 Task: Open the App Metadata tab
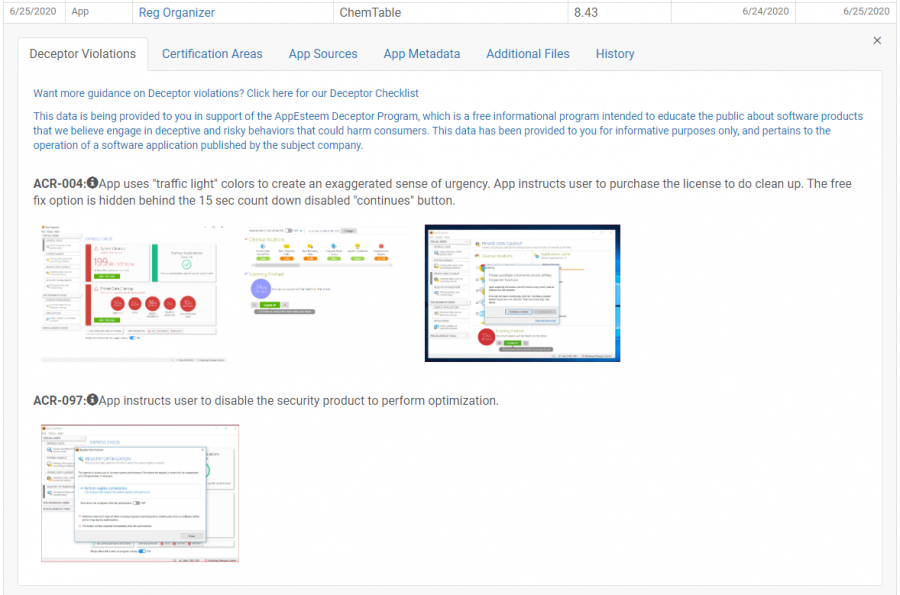pyautogui.click(x=421, y=54)
